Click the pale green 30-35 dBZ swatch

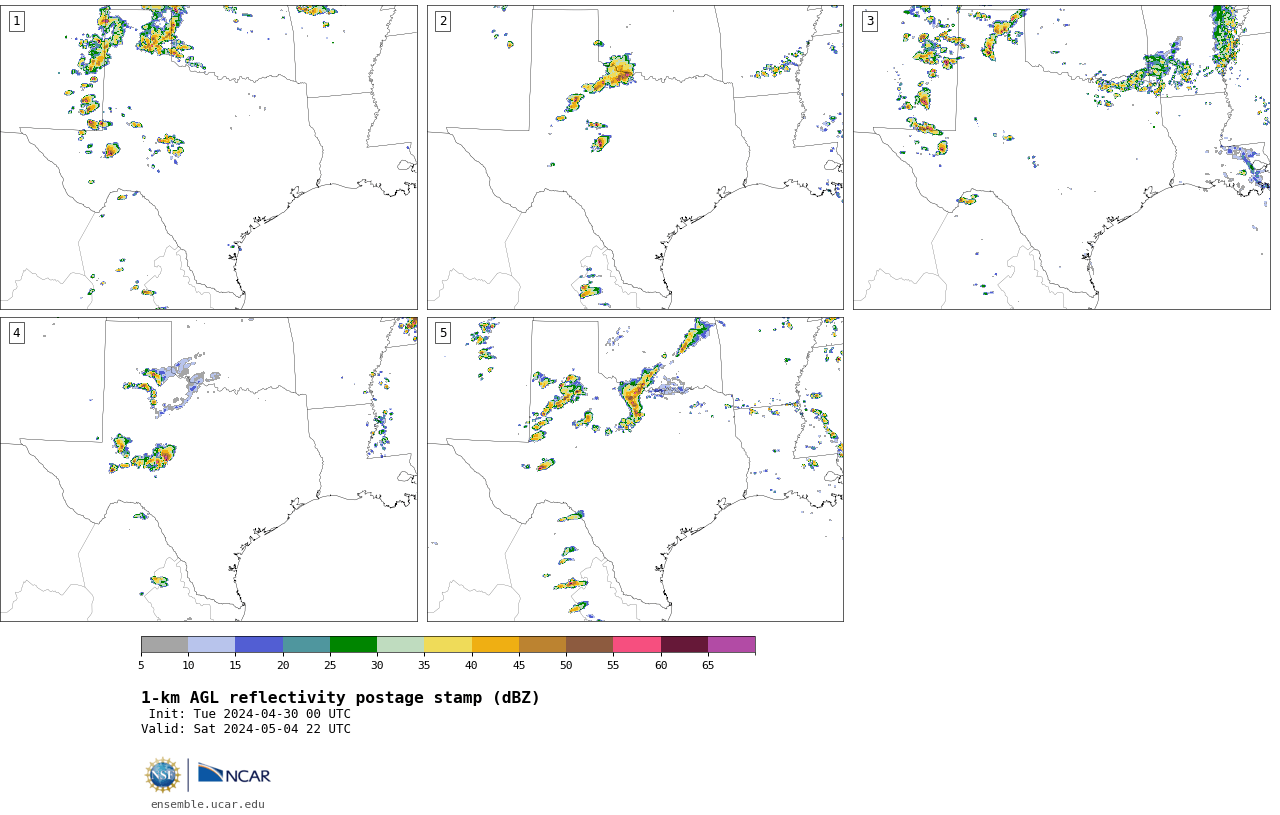point(401,644)
